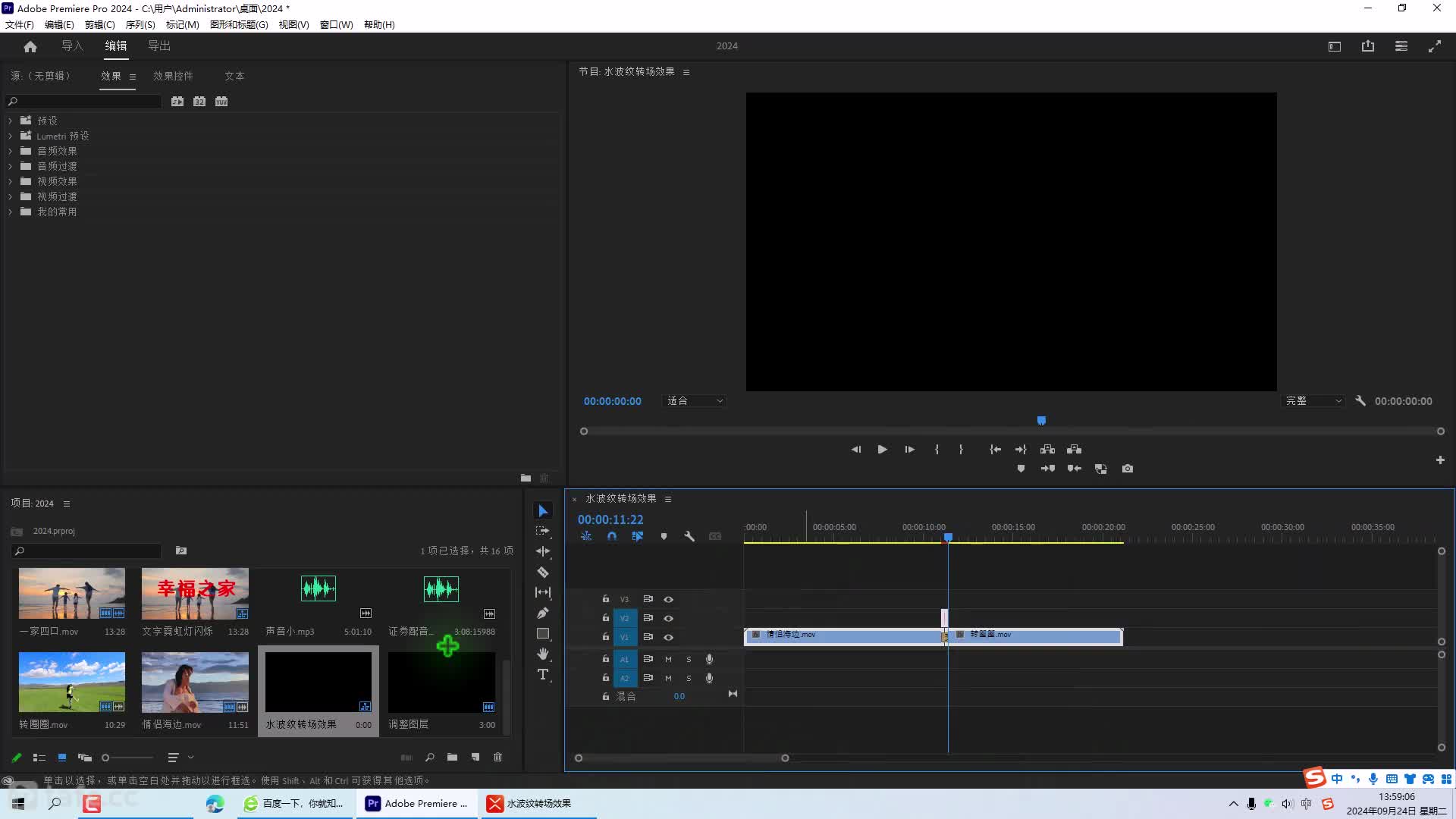Go to the 导入 workspace
The height and width of the screenshot is (819, 1456).
tap(73, 46)
